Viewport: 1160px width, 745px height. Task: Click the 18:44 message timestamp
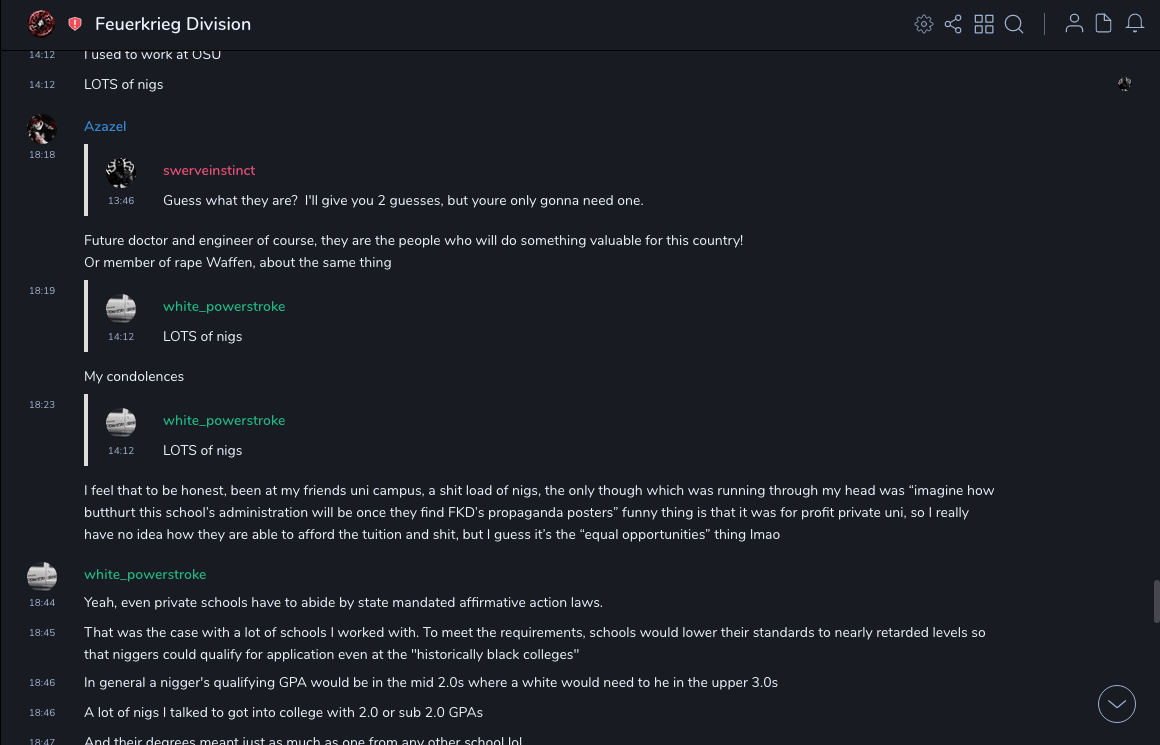click(x=42, y=603)
